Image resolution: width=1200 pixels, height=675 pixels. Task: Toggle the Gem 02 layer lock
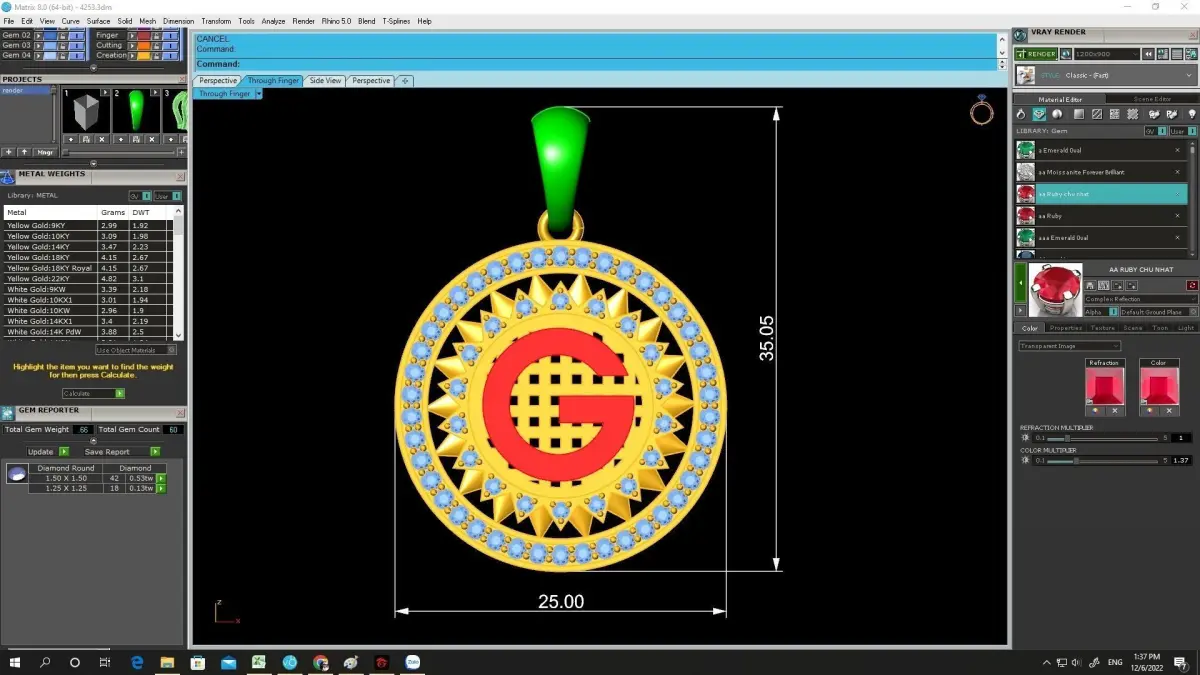click(63, 35)
